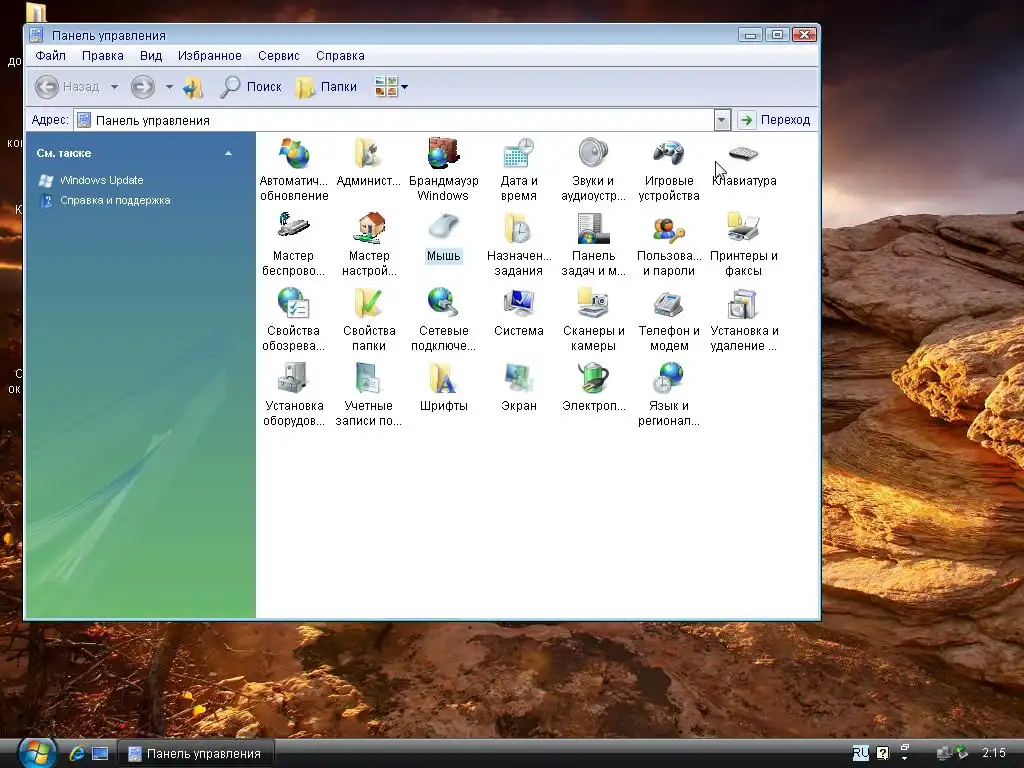Open Учетные записи пользователей icon

coord(368,394)
